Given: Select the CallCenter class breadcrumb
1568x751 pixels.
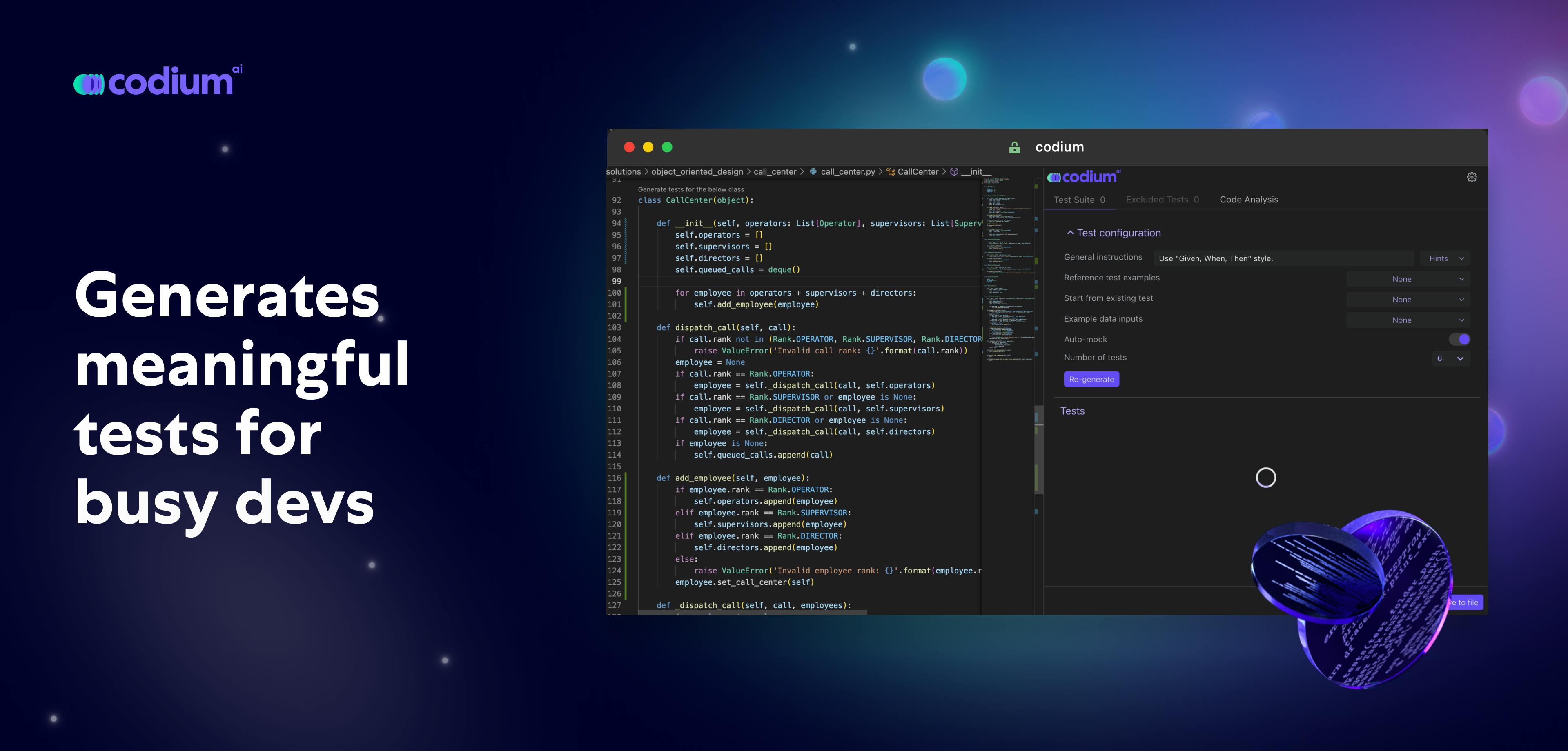Looking at the screenshot, I should coord(918,171).
